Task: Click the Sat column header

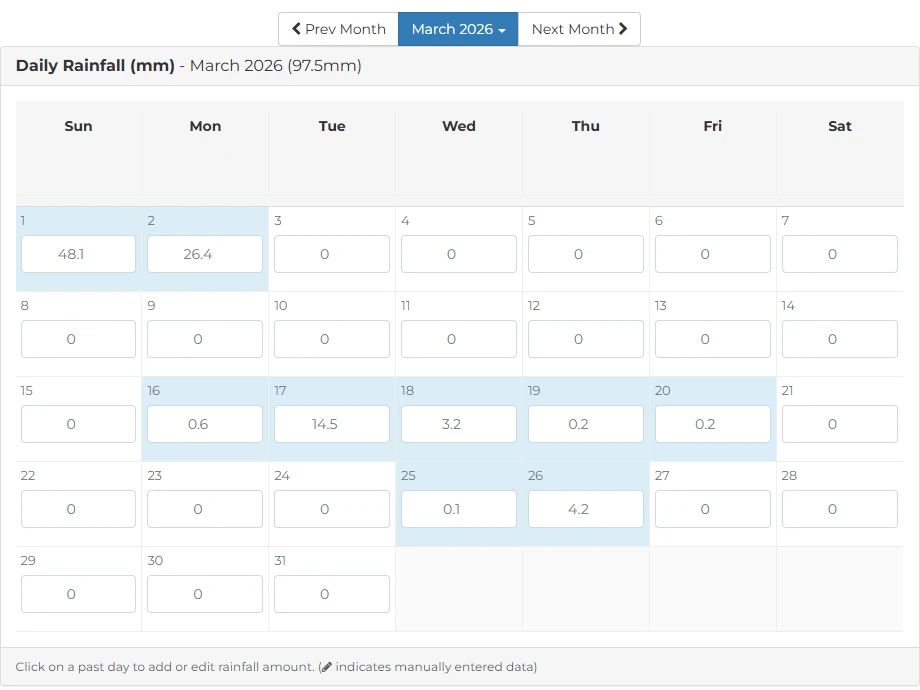Action: click(x=840, y=126)
